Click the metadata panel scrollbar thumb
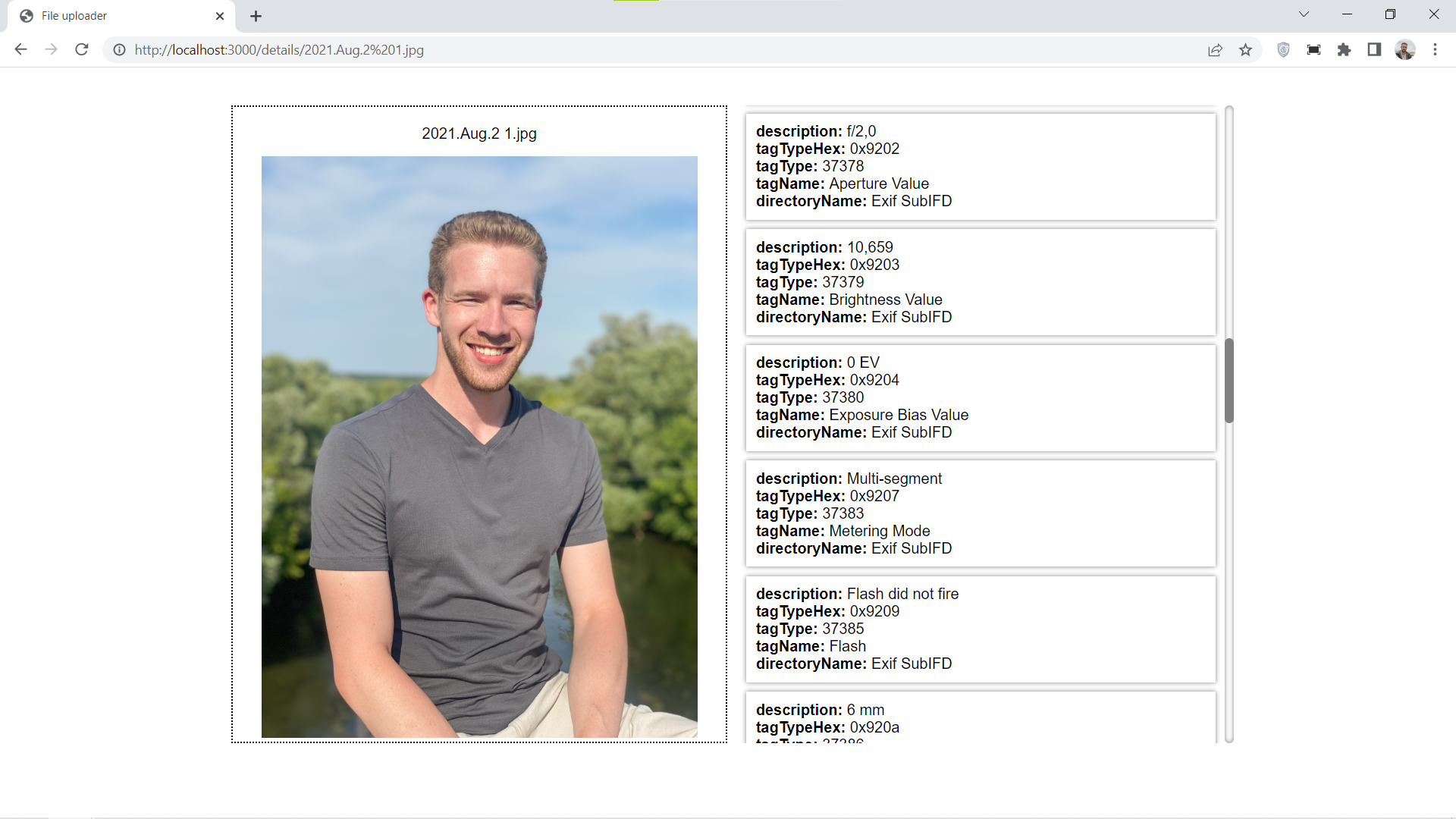Screen dimensions: 1456x819 tap(1228, 379)
